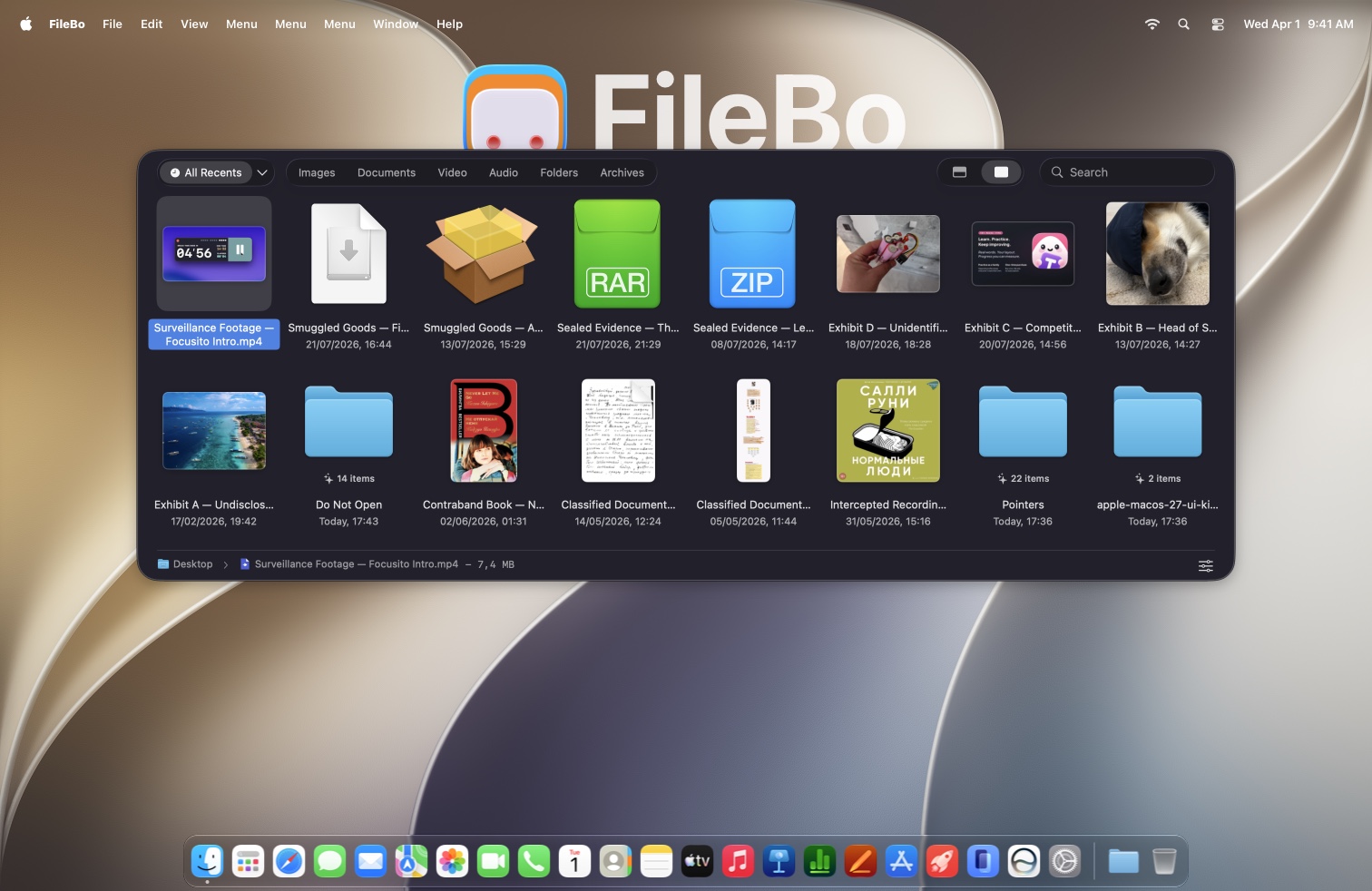Open the Window menu

point(396,24)
